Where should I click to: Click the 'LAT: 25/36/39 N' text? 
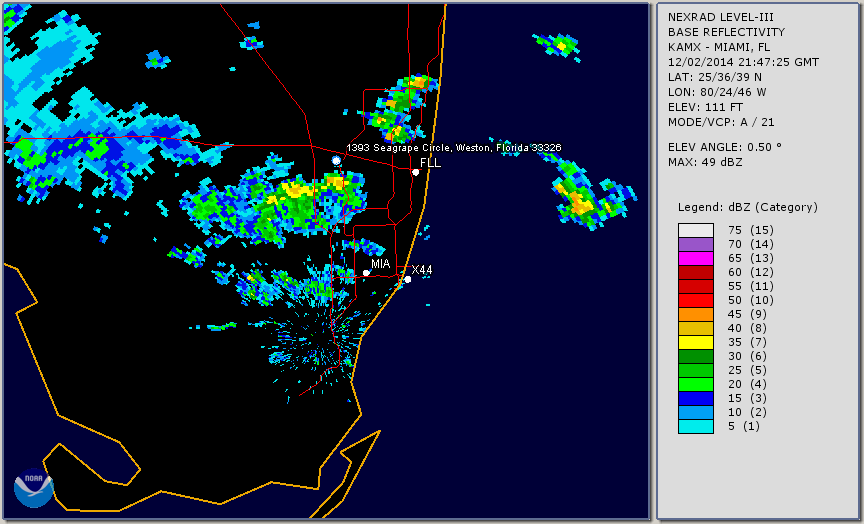coord(715,77)
